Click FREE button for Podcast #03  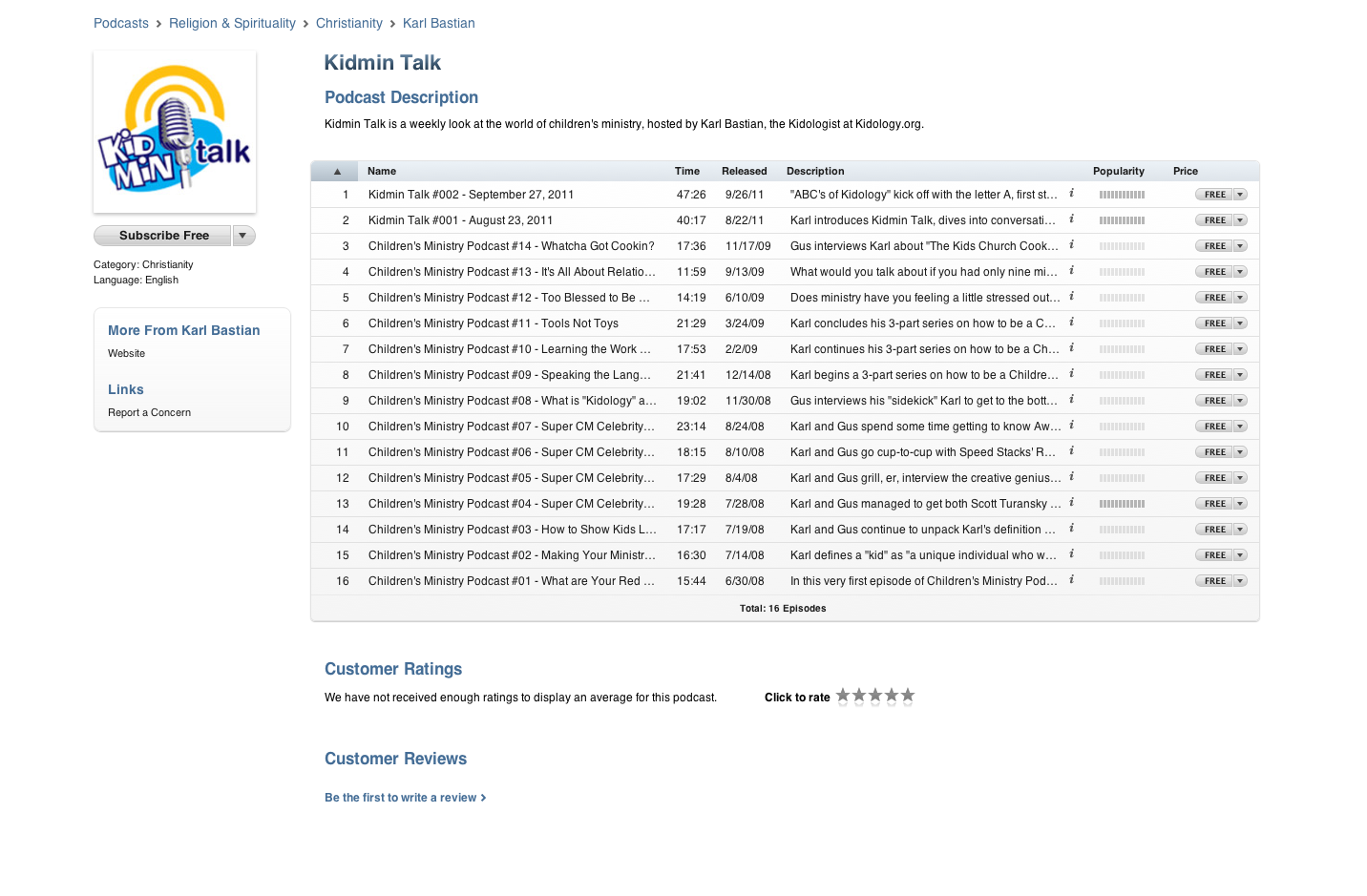[x=1214, y=530]
